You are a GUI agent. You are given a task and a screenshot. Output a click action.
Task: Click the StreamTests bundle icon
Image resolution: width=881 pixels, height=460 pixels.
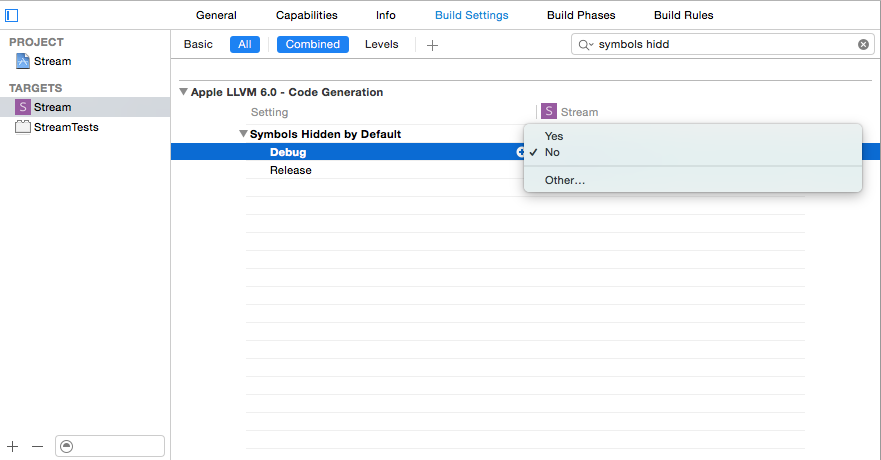pos(22,127)
